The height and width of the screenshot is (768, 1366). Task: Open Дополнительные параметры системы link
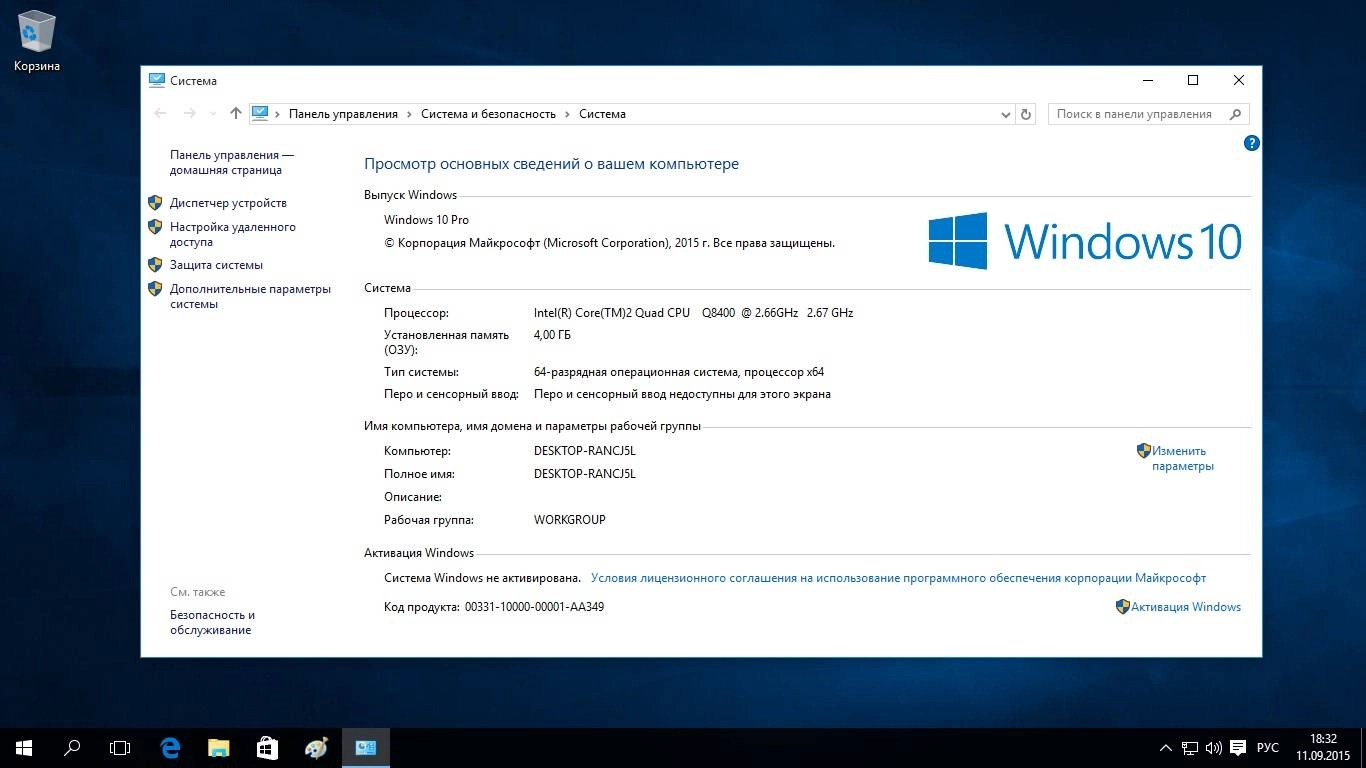click(250, 296)
